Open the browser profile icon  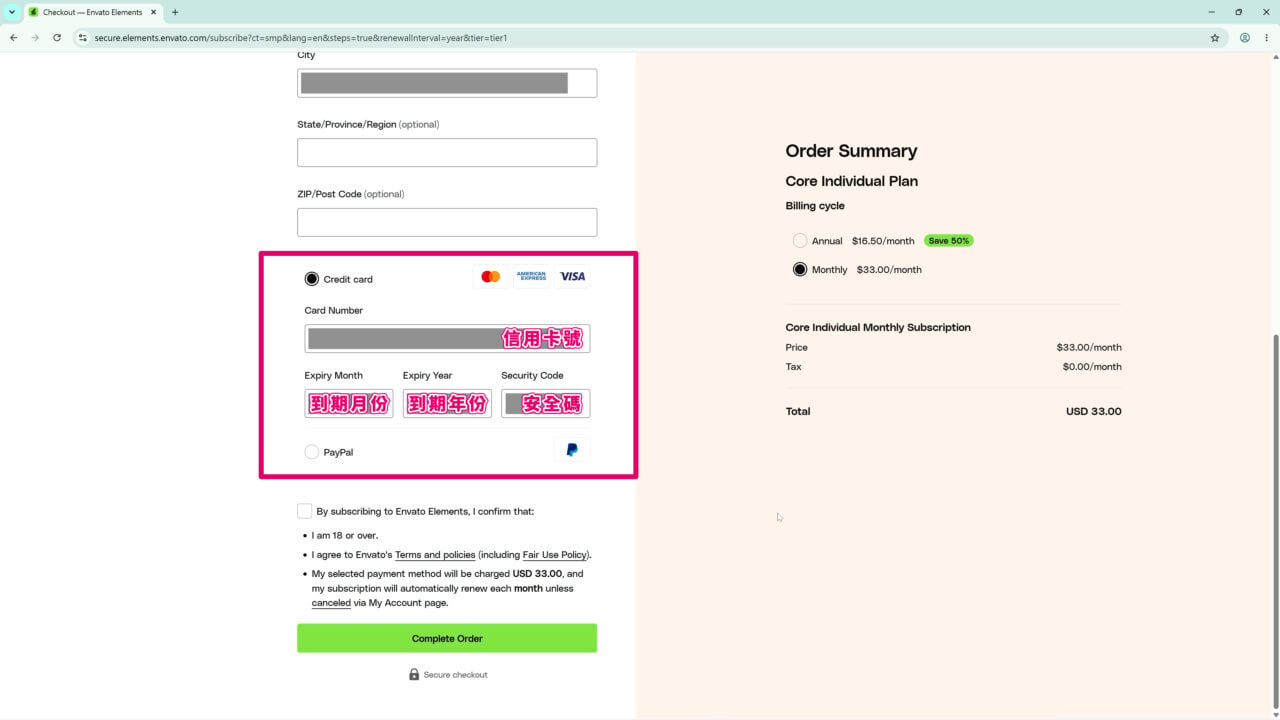point(1245,38)
